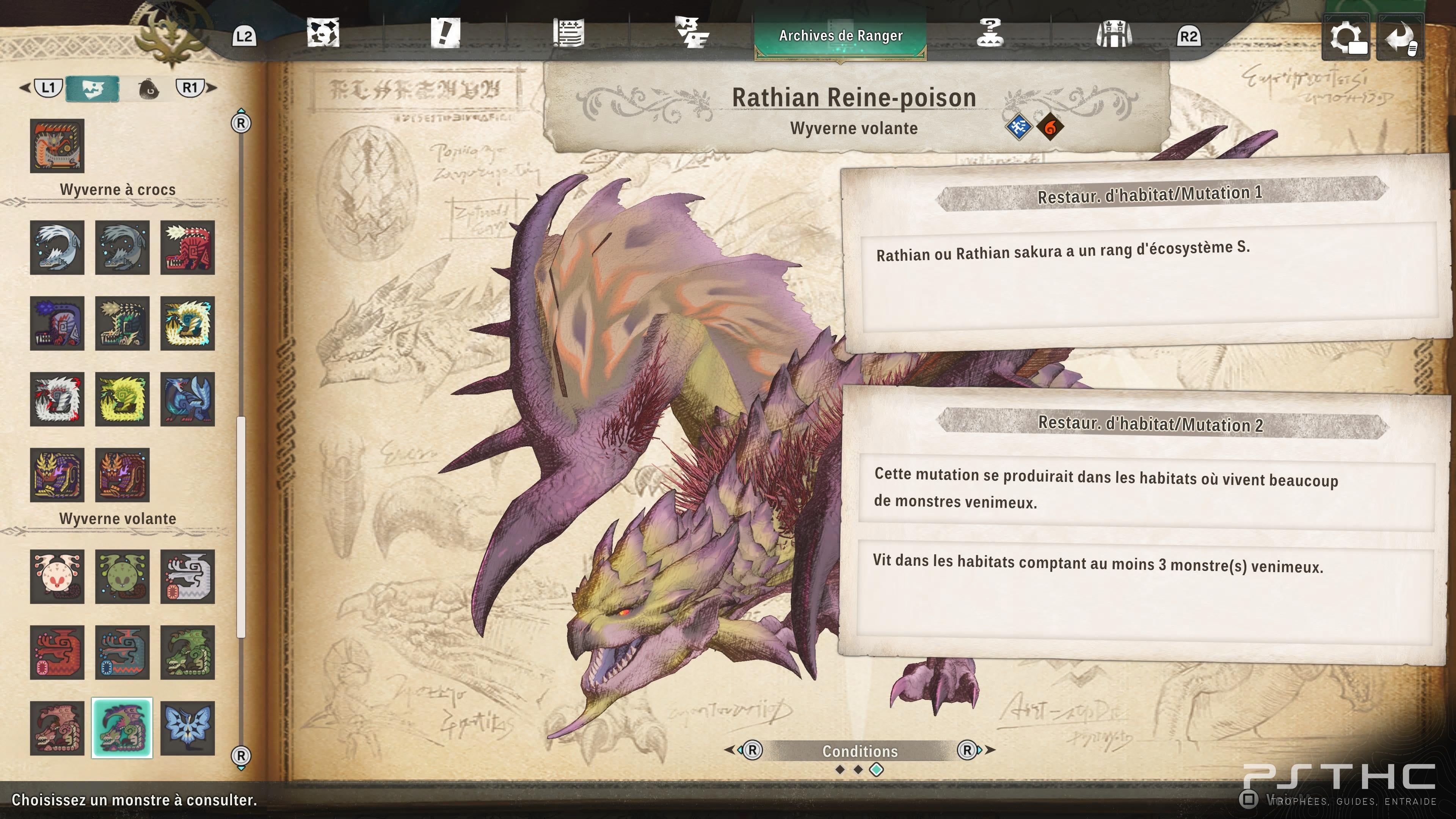Select the white and red spiky wyvern icon
This screenshot has width=1456, height=819.
[57, 399]
